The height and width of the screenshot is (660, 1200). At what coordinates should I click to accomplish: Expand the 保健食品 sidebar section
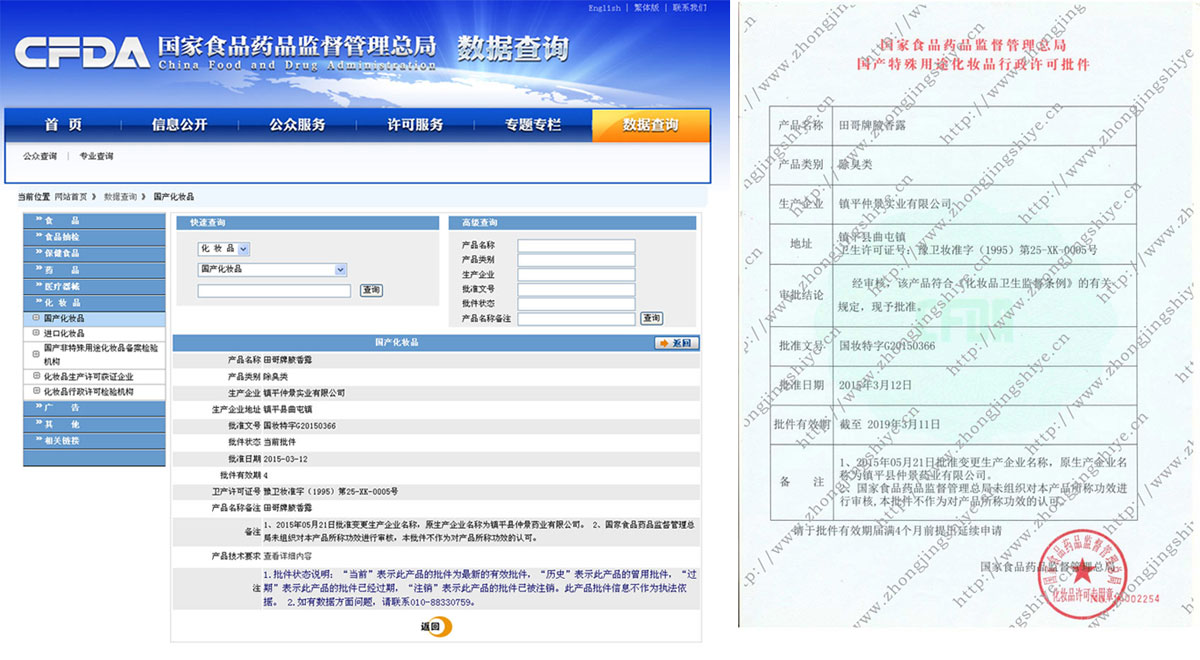coord(94,253)
